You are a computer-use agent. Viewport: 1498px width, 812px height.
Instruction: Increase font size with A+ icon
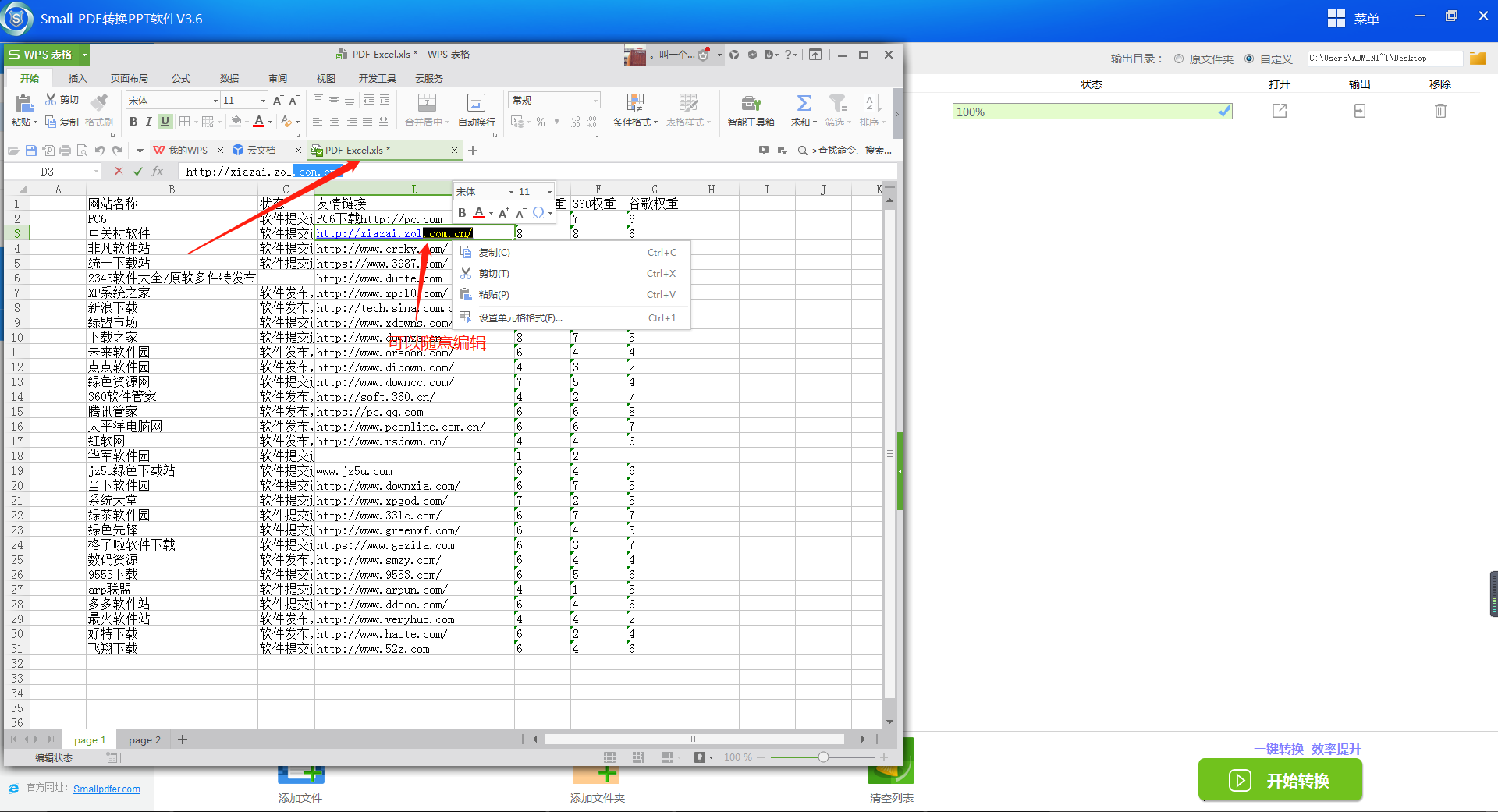[278, 100]
